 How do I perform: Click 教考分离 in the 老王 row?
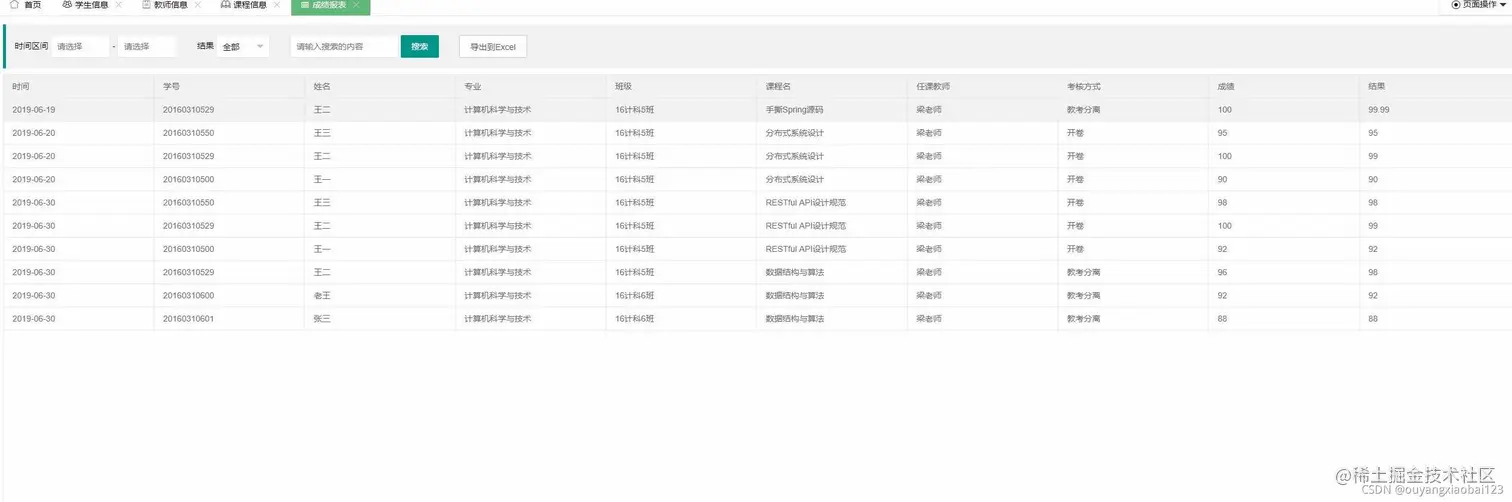coord(1084,296)
